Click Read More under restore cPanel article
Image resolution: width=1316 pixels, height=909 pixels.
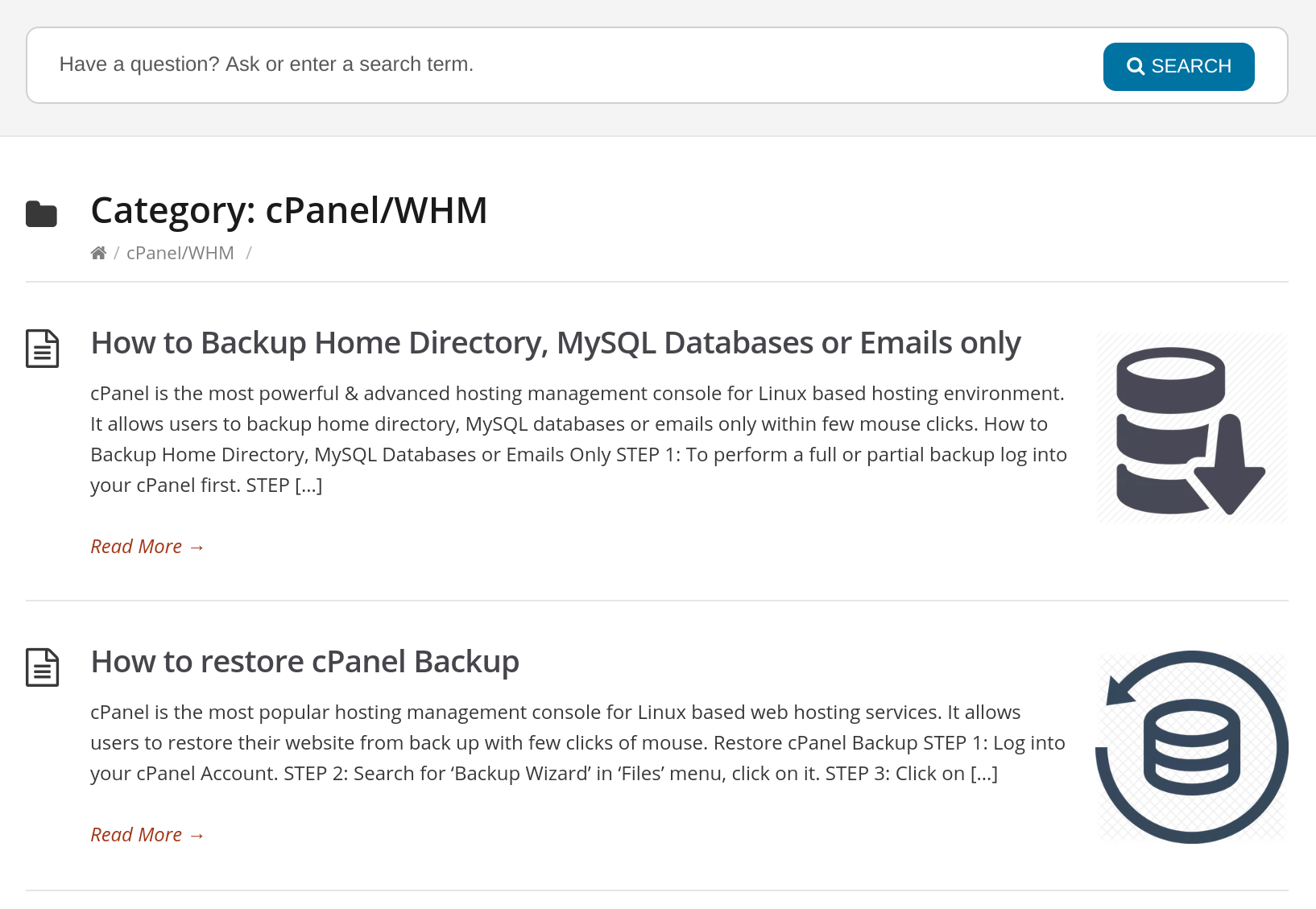(147, 835)
